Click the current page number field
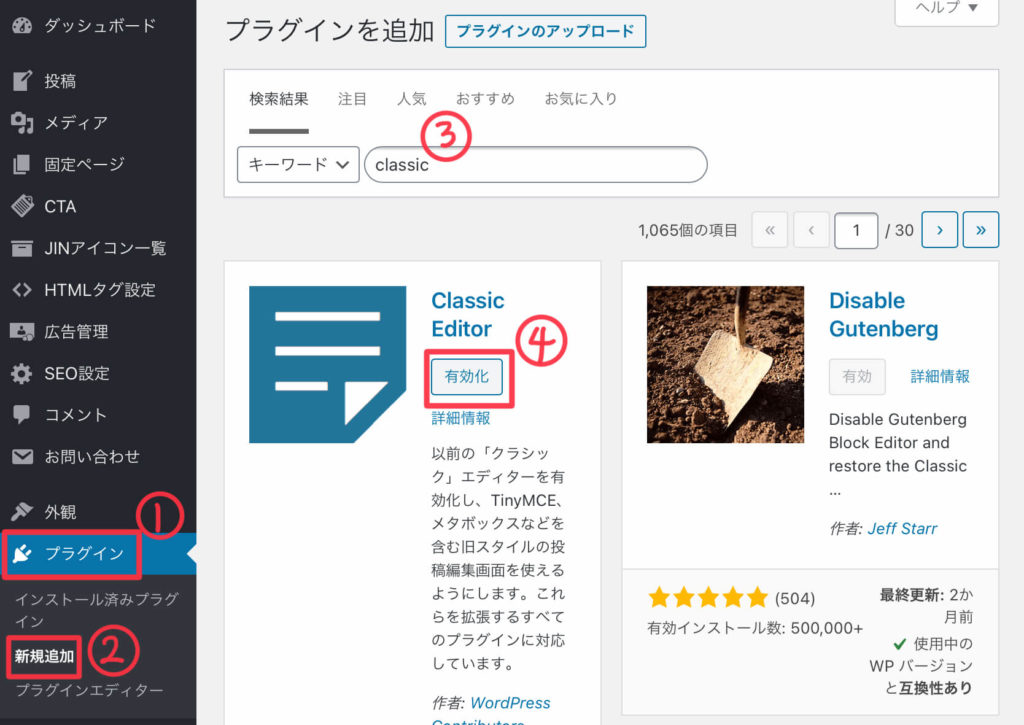This screenshot has width=1024, height=725. point(856,230)
